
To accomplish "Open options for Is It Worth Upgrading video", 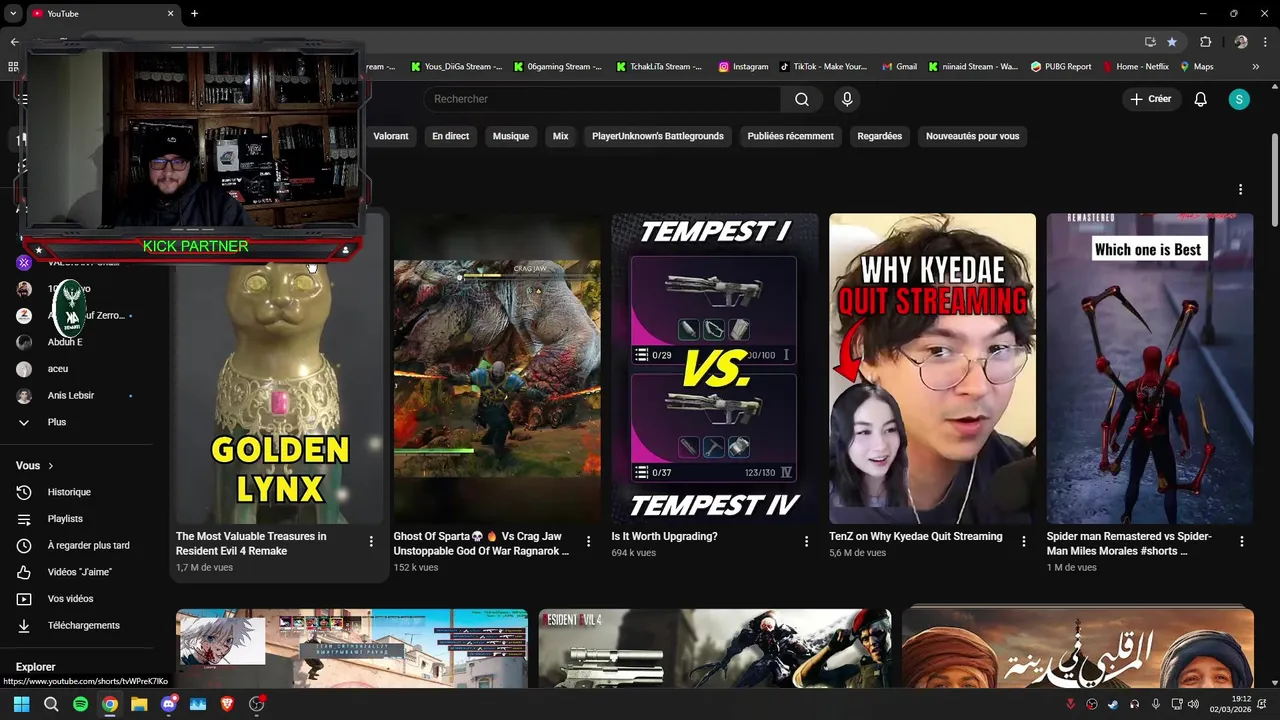I will click(x=806, y=541).
